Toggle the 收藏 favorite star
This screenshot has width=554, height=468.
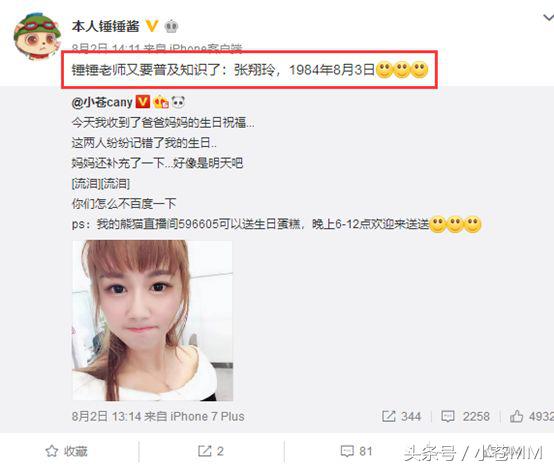click(66, 451)
